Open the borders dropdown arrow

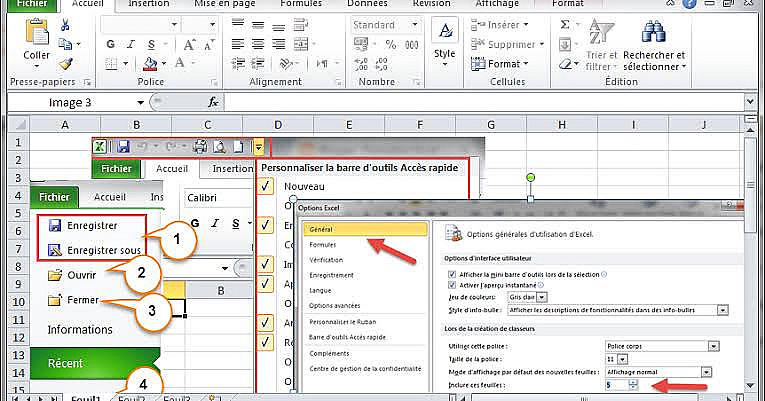tap(125, 63)
